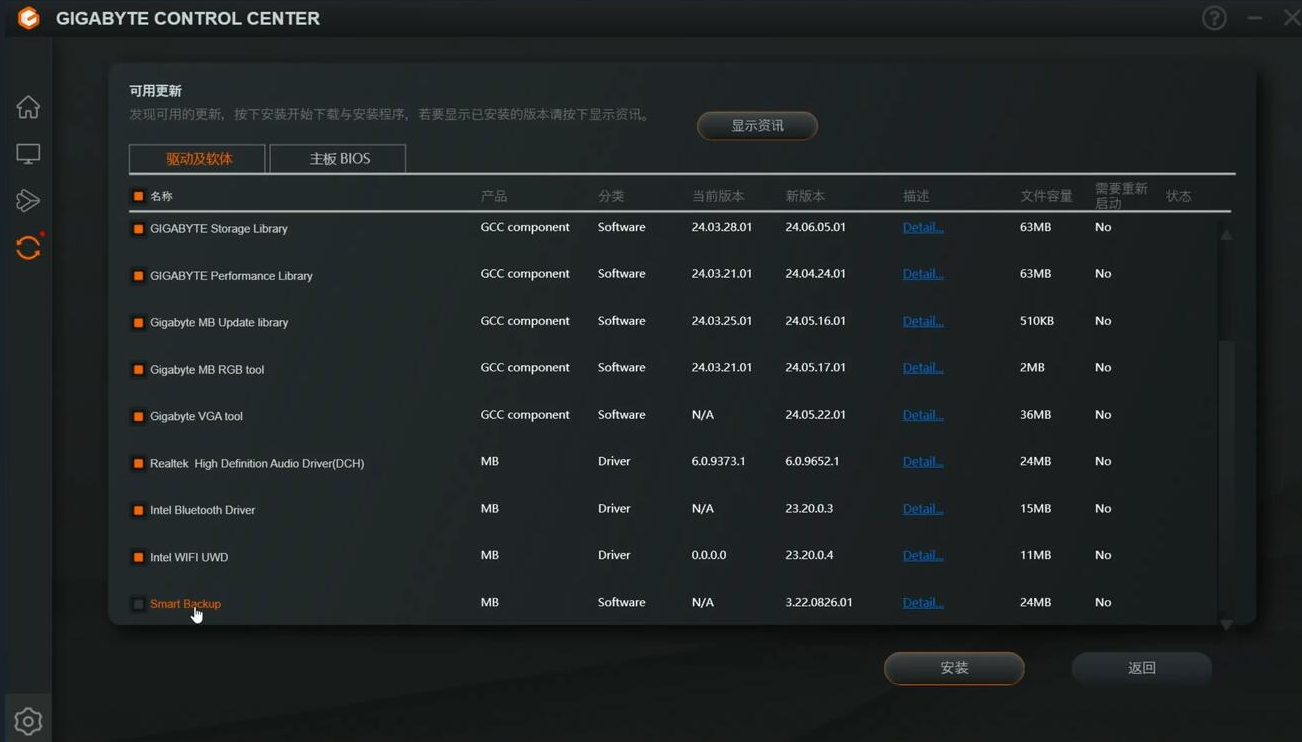Image resolution: width=1302 pixels, height=742 pixels.
Task: Select the 驱动及软体 tab
Action: [198, 159]
